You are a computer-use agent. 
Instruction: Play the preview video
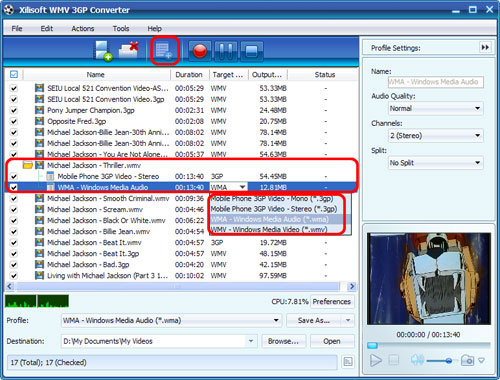click(x=376, y=360)
